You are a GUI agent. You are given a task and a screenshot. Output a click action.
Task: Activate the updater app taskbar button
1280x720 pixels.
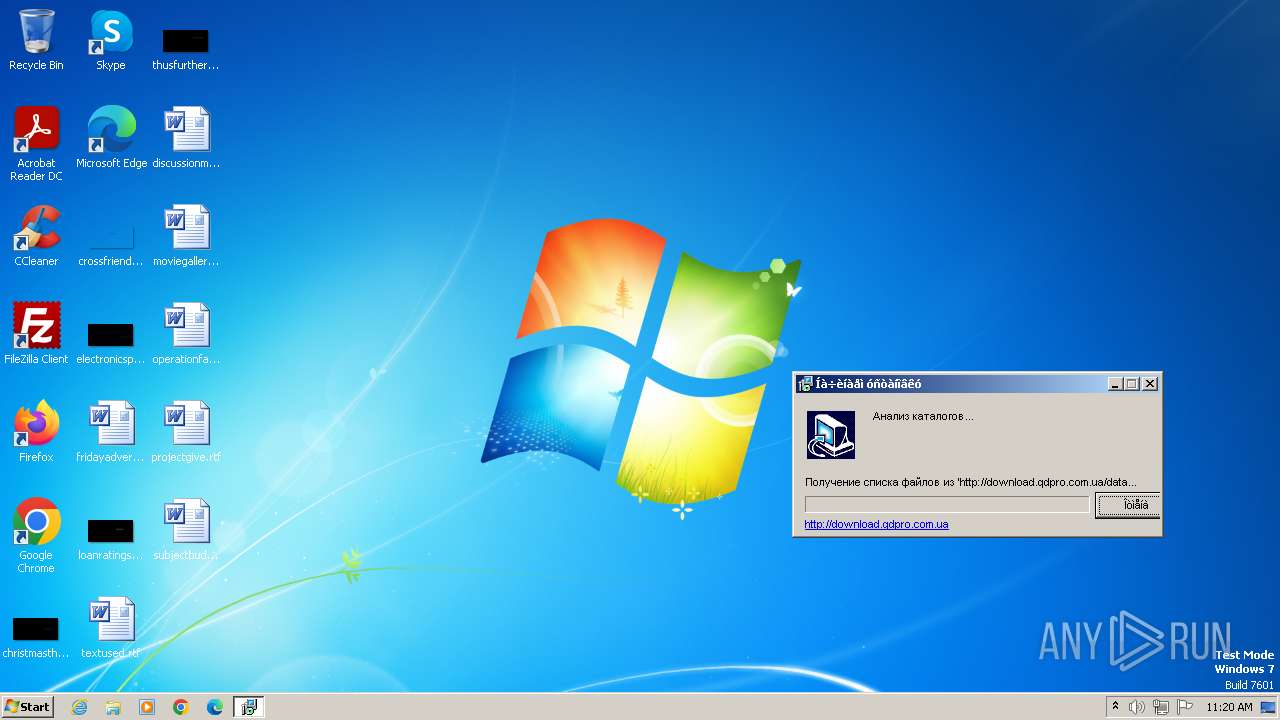tap(249, 707)
